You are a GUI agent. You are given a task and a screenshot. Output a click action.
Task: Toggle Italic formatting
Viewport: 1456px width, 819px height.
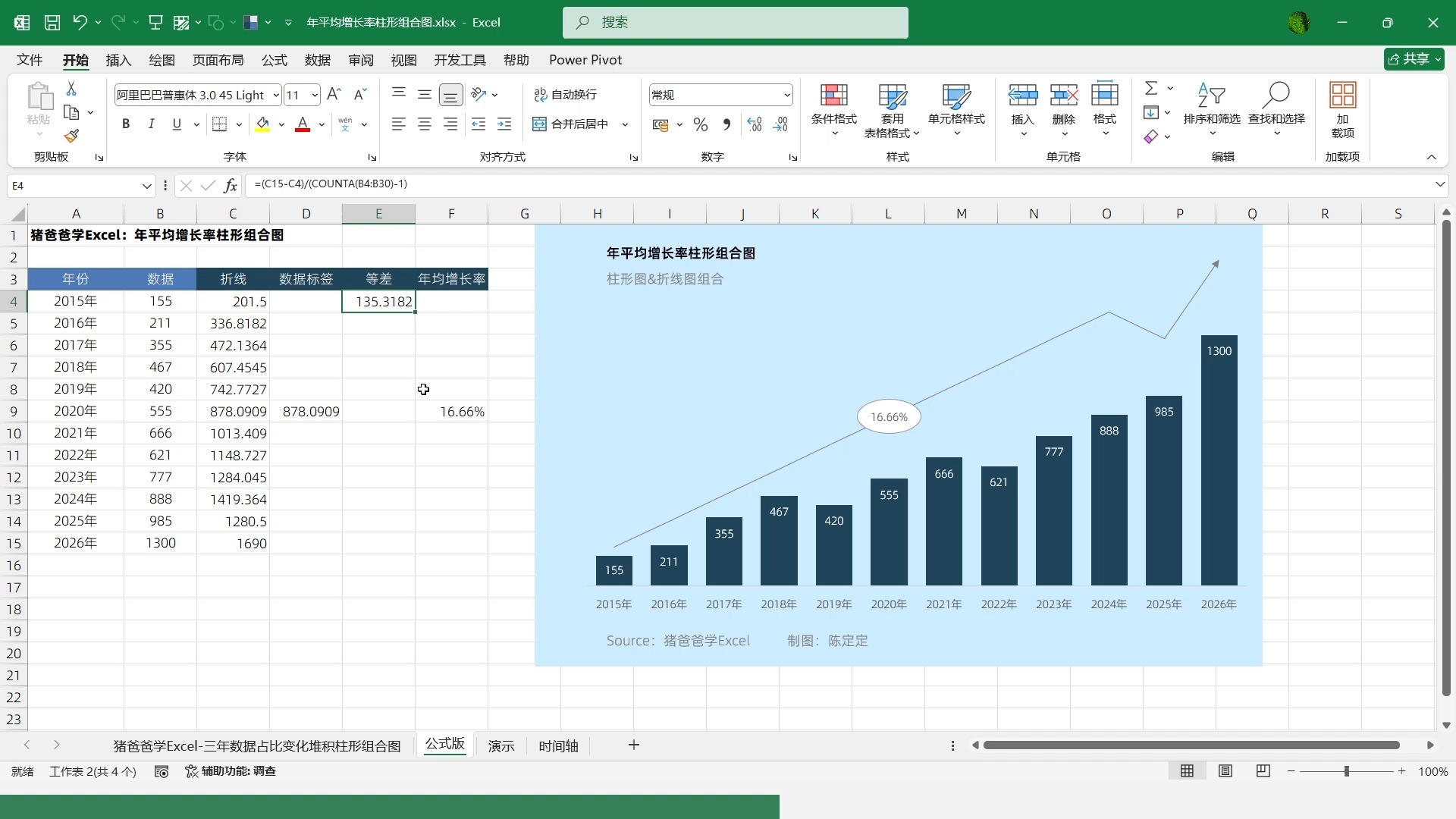[151, 124]
